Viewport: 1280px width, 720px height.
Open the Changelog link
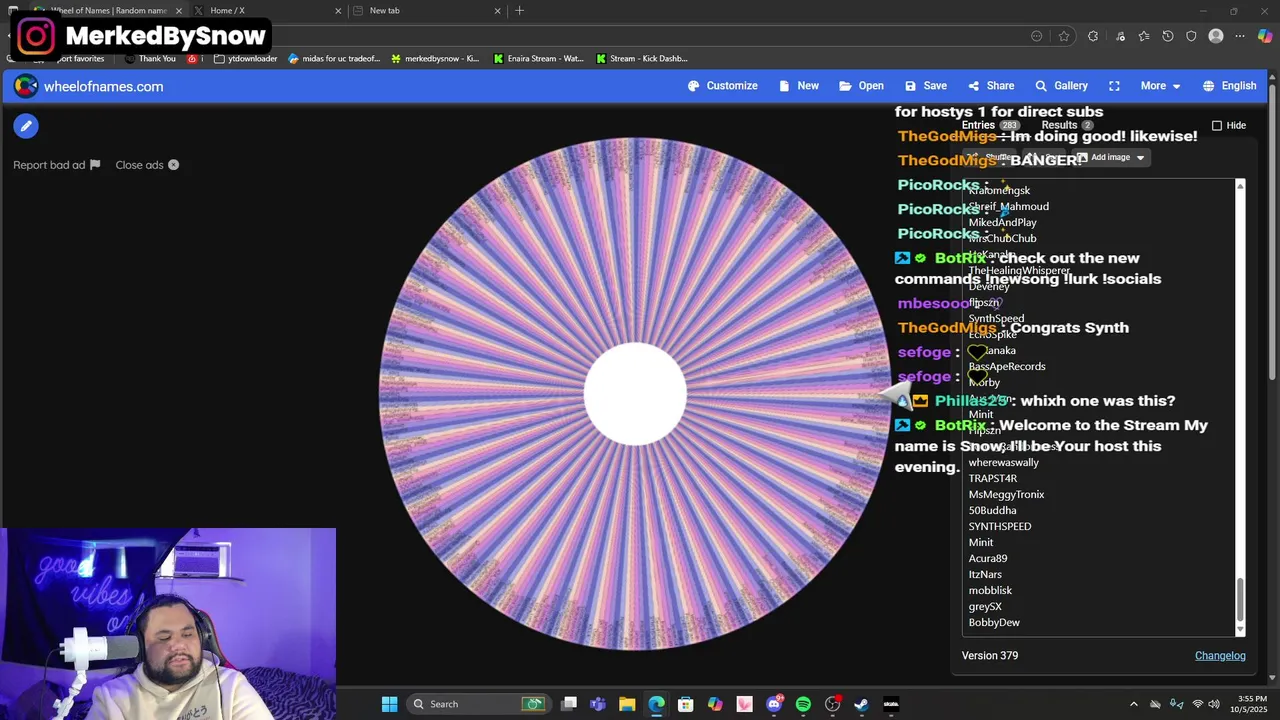tap(1220, 655)
